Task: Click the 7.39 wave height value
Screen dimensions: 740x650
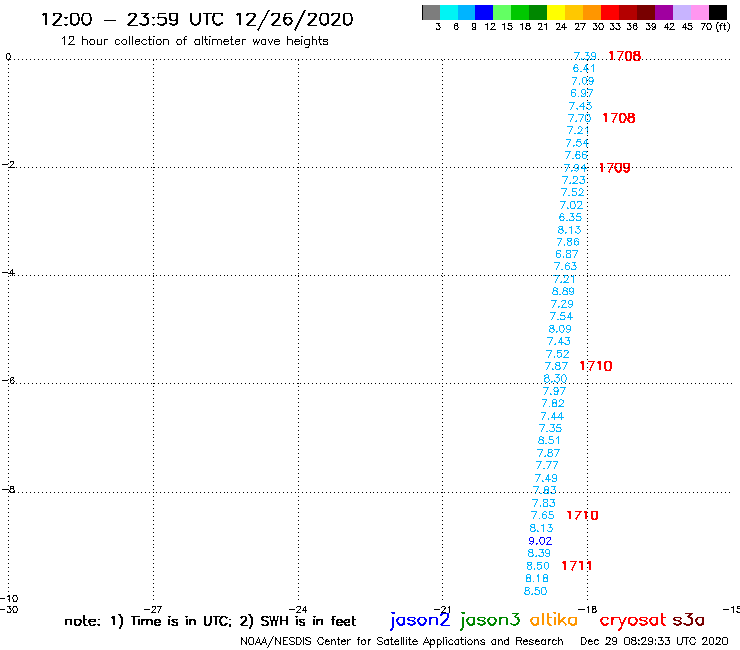Action: point(585,56)
